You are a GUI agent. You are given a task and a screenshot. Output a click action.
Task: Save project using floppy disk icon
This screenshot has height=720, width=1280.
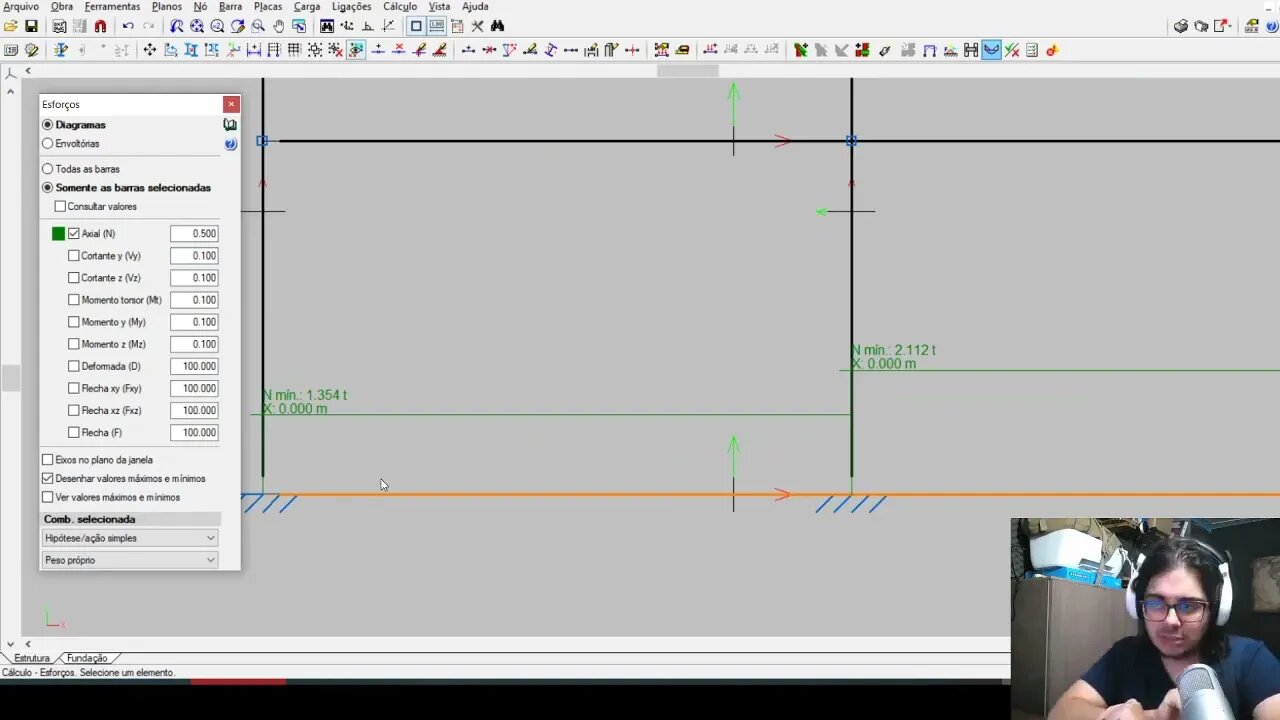coord(31,26)
